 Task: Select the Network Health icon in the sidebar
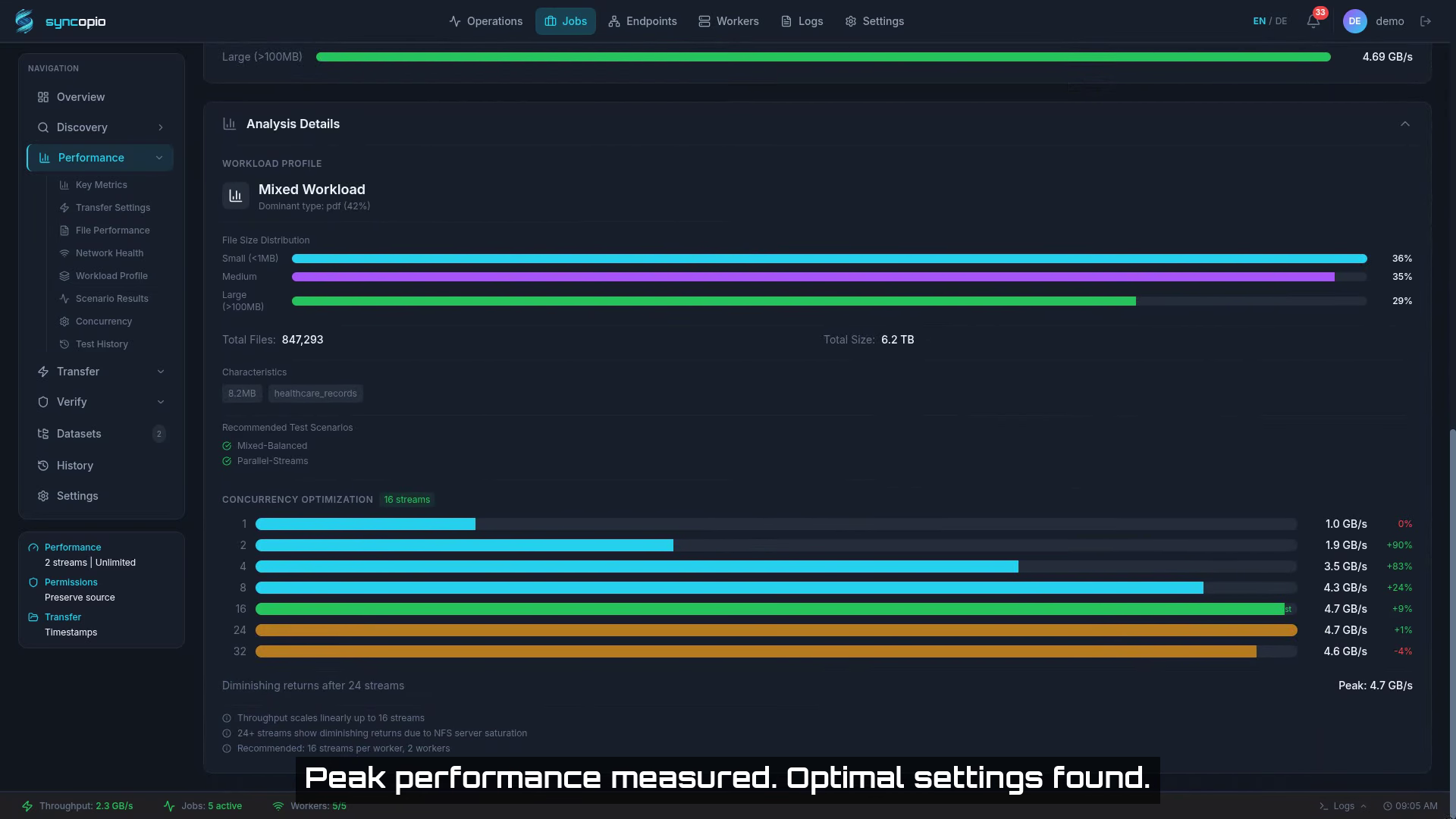[64, 253]
